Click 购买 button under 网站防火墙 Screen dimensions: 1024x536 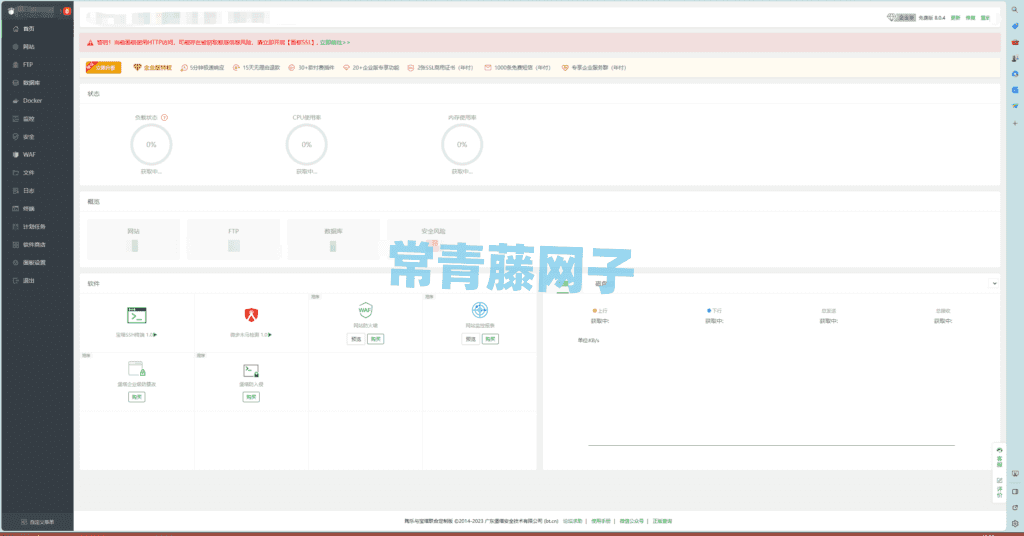(376, 339)
